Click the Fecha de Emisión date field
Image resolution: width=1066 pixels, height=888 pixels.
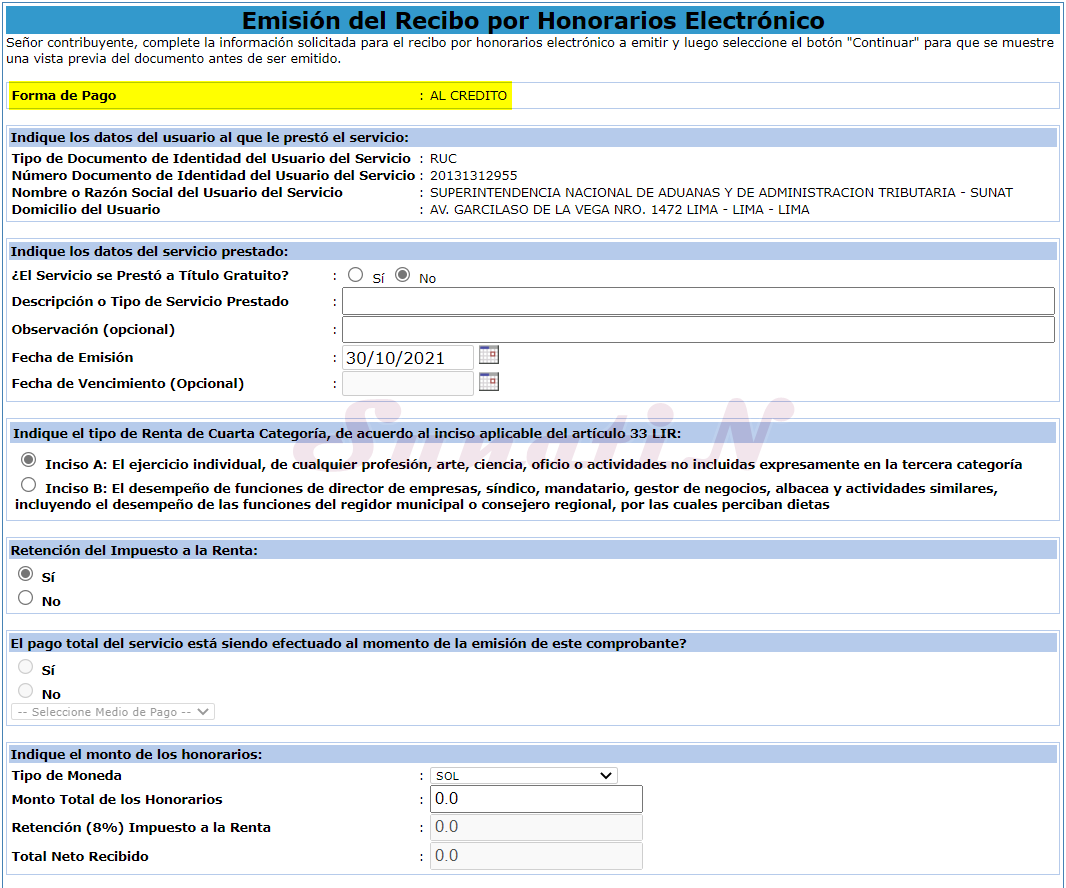coord(408,358)
